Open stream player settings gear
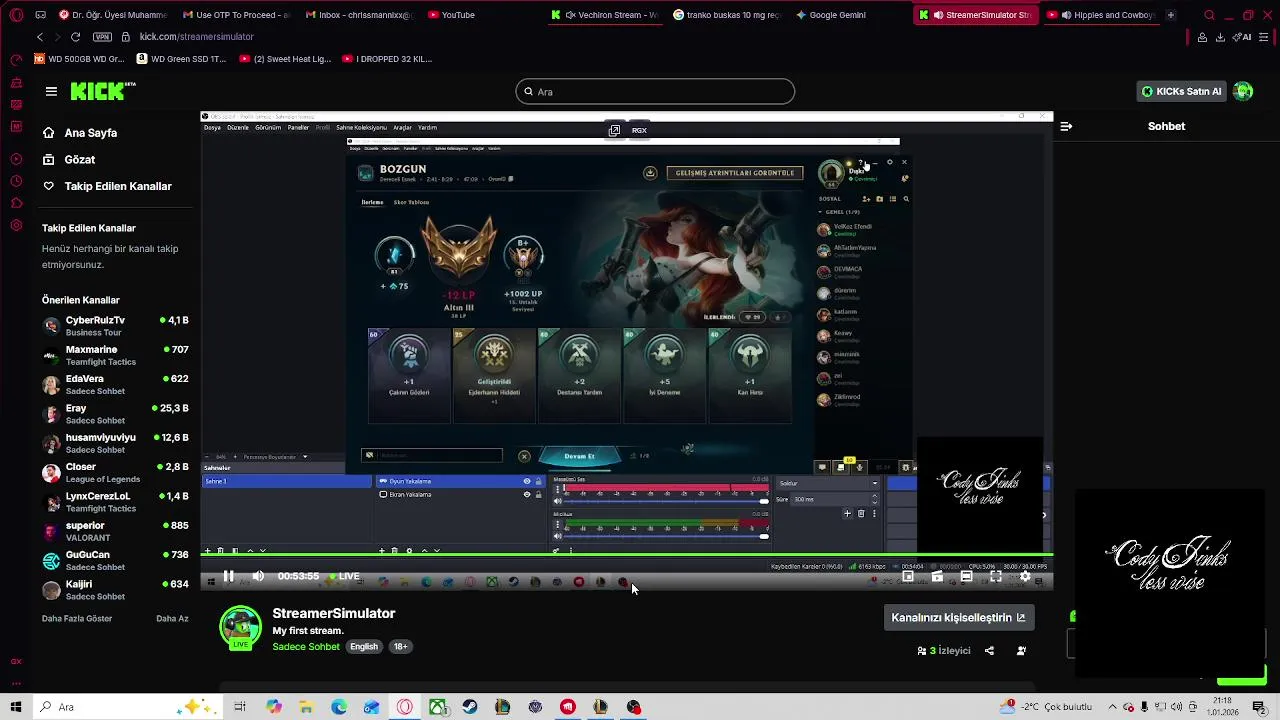The height and width of the screenshot is (720, 1280). coord(1025,577)
